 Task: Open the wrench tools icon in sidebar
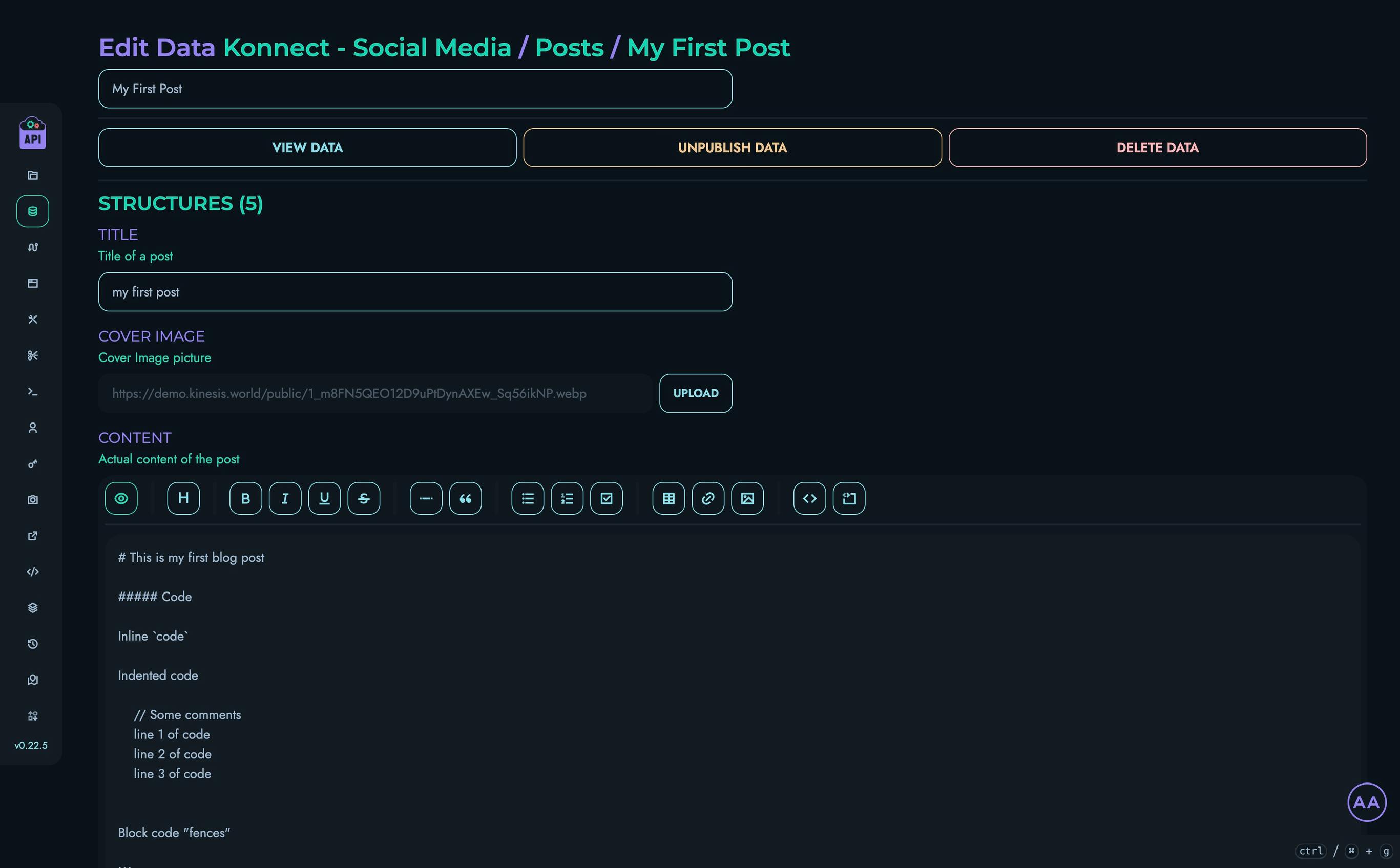tap(33, 319)
